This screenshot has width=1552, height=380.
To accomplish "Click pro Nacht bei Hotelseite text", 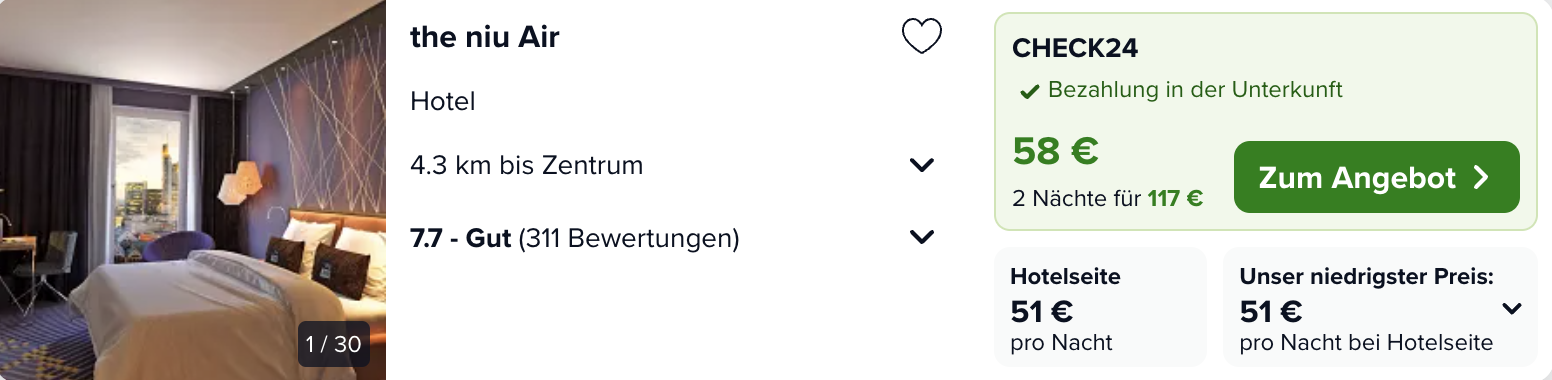I will coord(1366,343).
